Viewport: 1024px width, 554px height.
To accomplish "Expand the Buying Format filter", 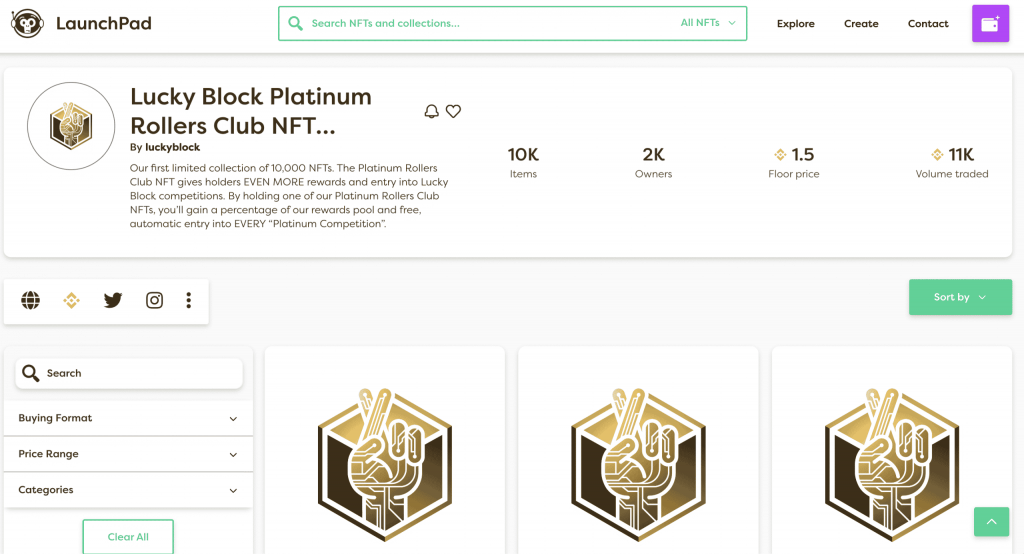I will [x=128, y=418].
